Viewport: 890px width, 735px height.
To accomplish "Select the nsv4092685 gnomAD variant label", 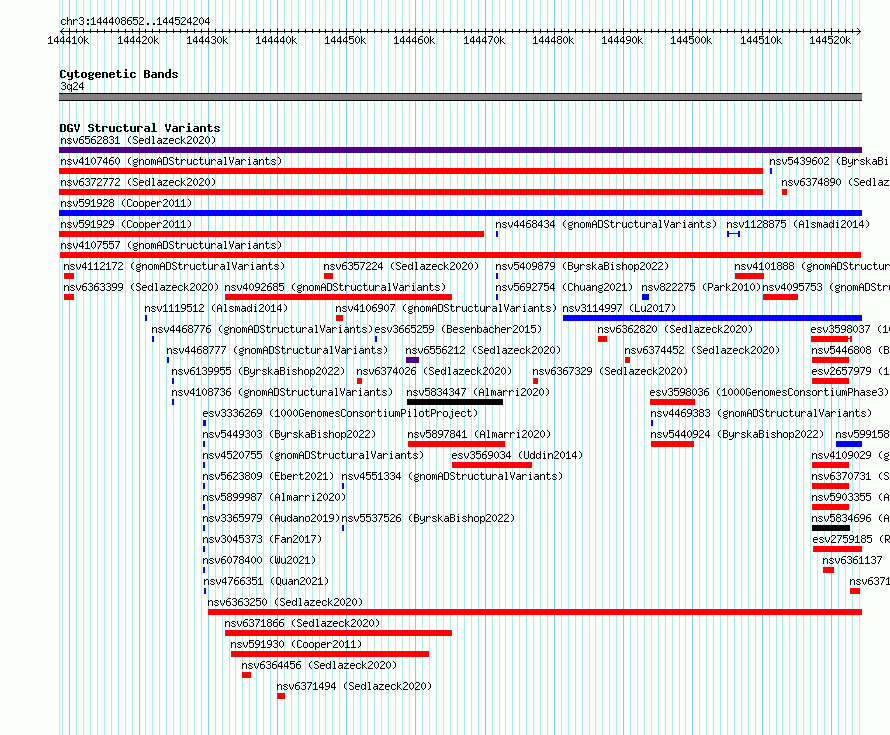I will [x=335, y=287].
